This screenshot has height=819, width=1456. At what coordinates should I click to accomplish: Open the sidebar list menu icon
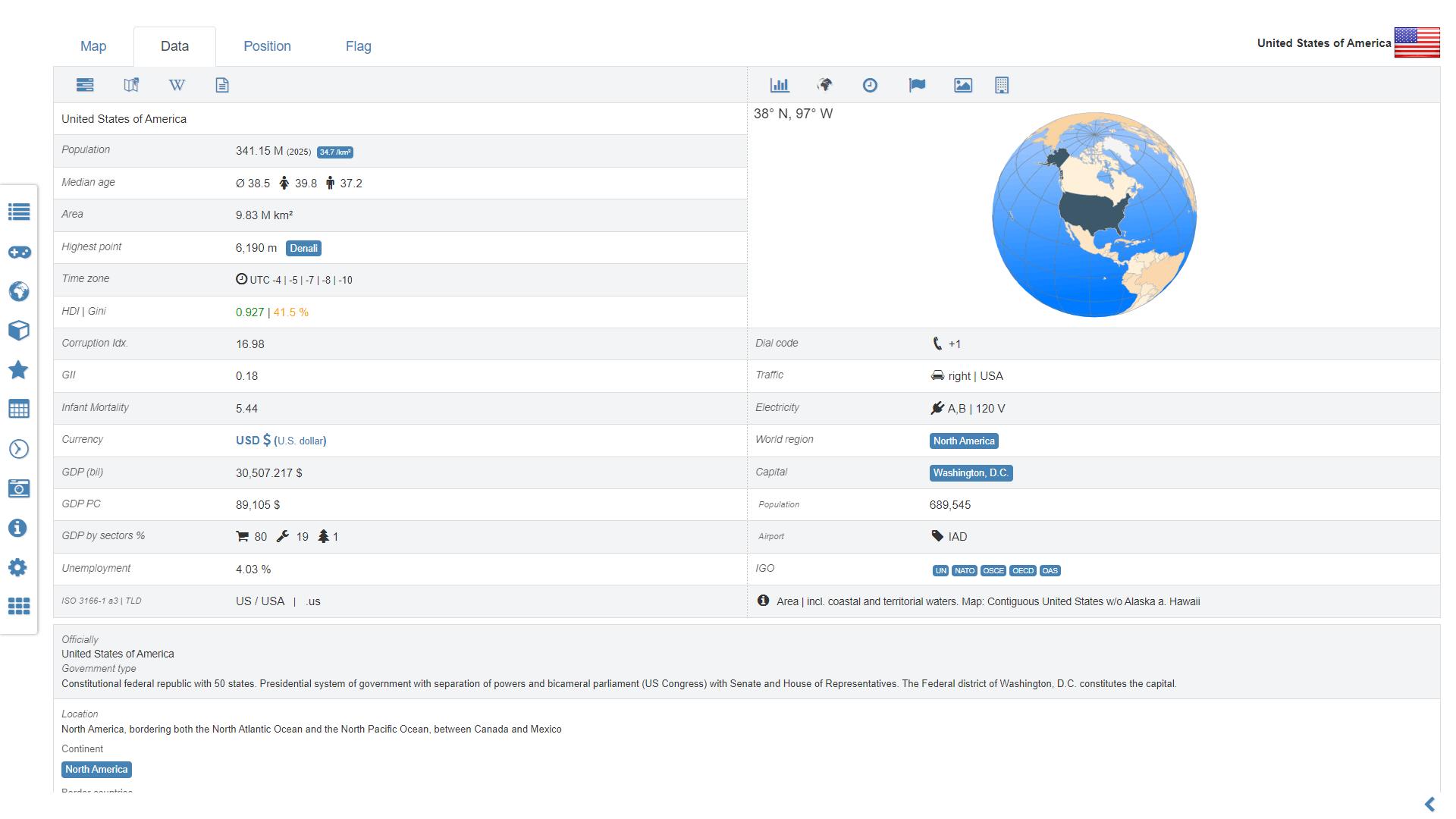click(19, 212)
